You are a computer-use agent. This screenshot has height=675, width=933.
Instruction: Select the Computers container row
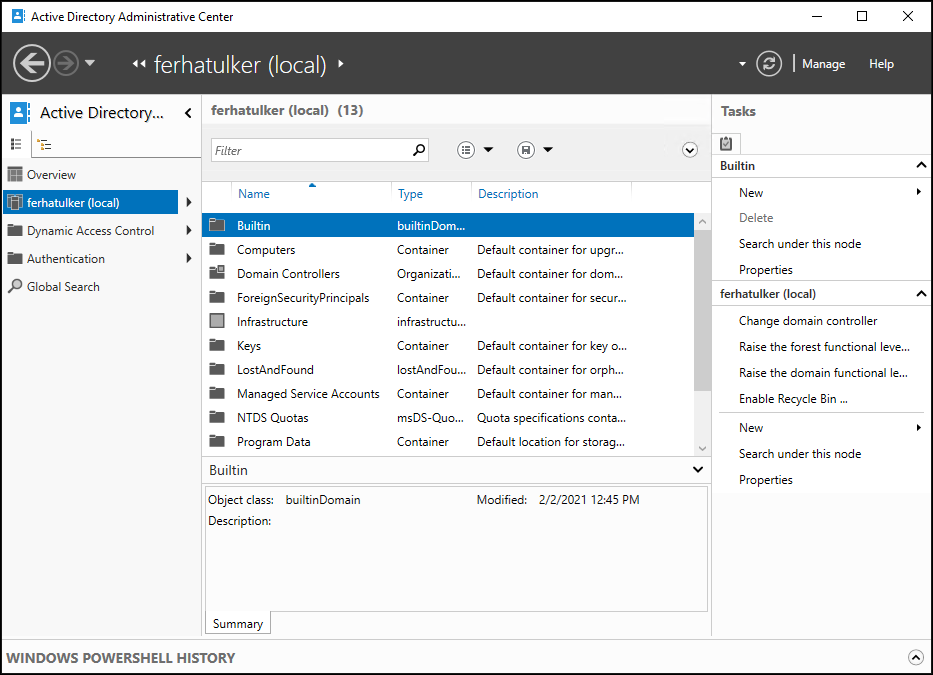(x=448, y=250)
